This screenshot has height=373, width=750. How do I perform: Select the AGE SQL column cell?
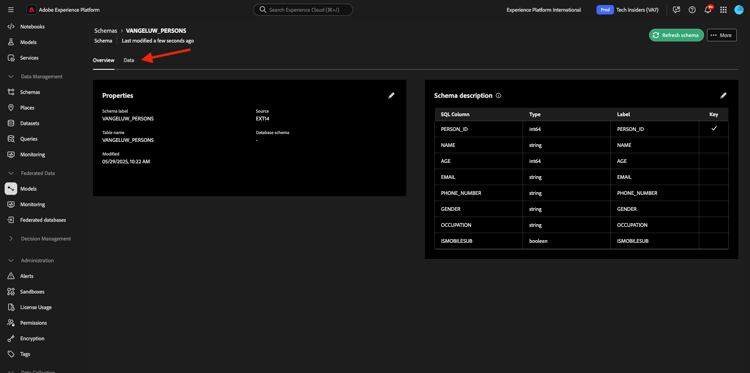point(478,161)
